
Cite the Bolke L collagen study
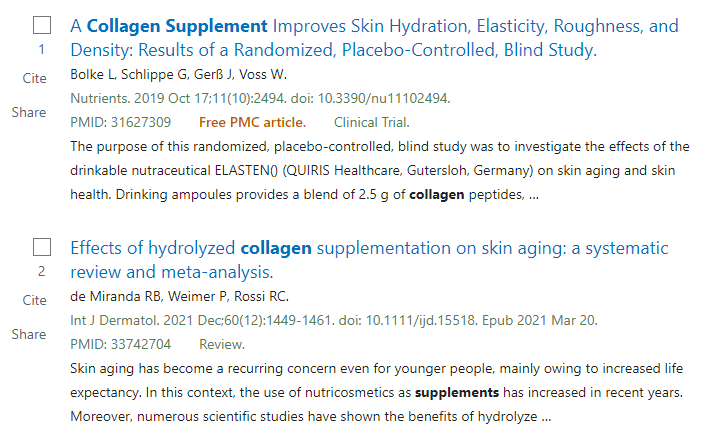(35, 78)
